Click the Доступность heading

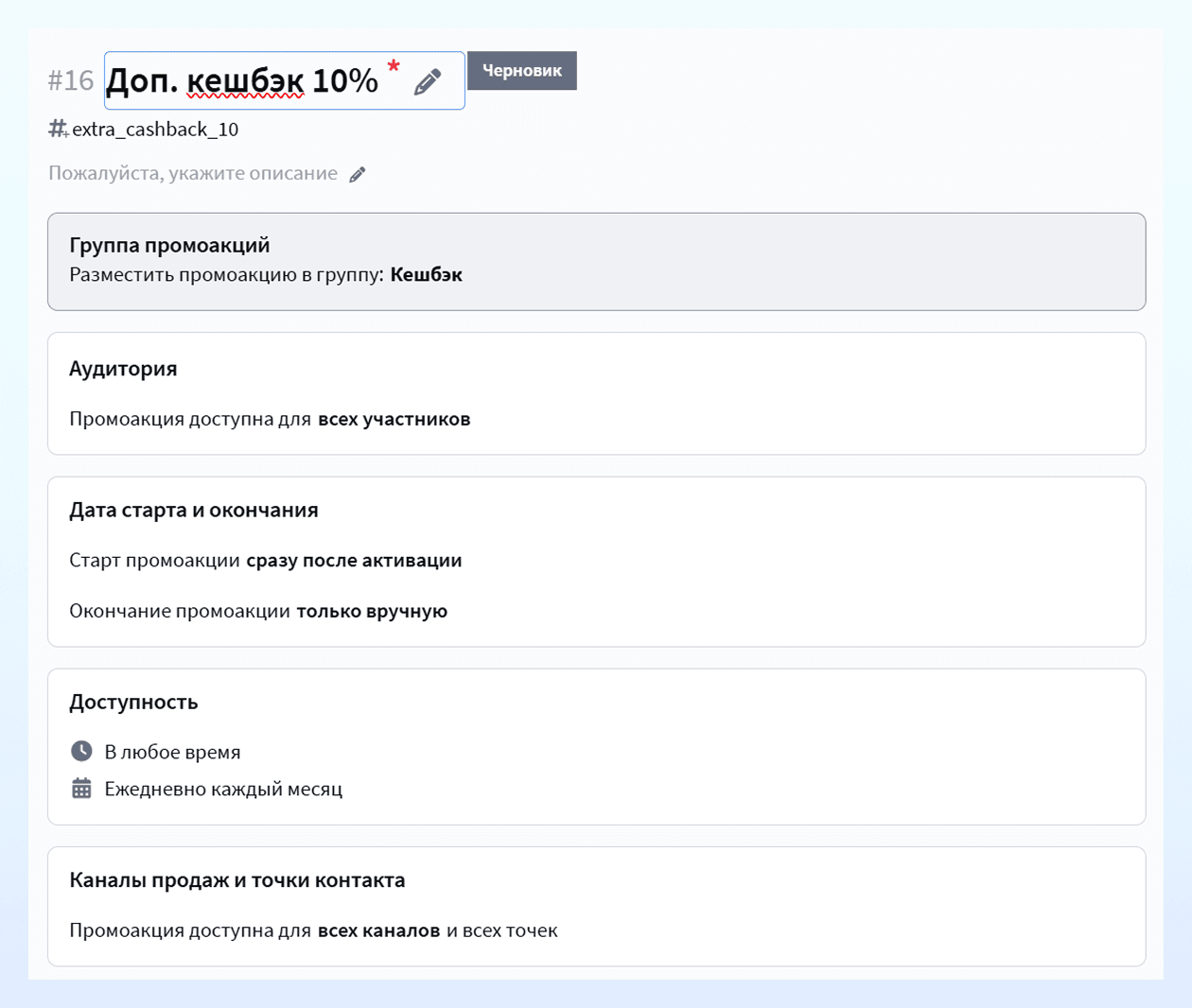(x=133, y=703)
